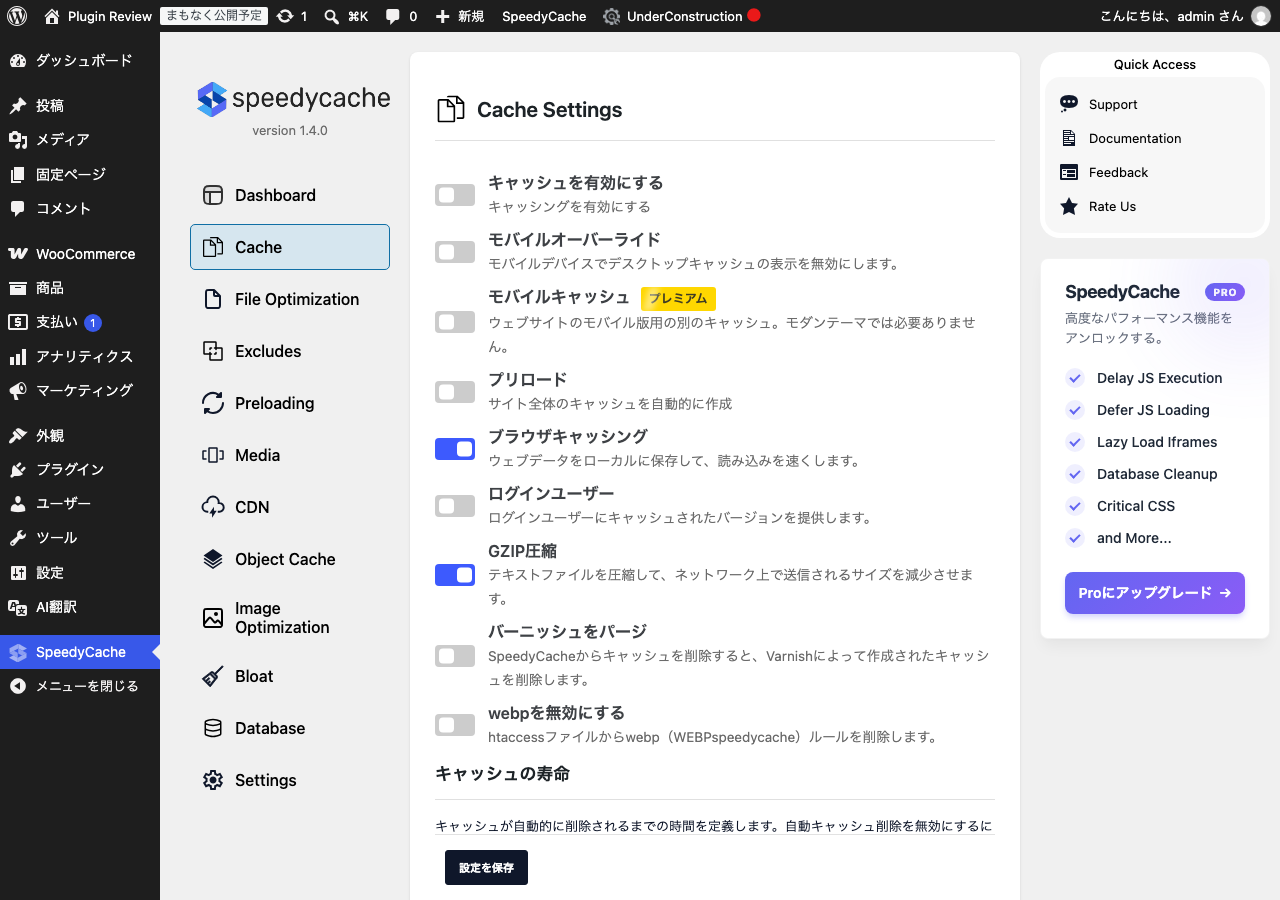
Task: Click the CDN cloud icon
Action: (x=213, y=507)
